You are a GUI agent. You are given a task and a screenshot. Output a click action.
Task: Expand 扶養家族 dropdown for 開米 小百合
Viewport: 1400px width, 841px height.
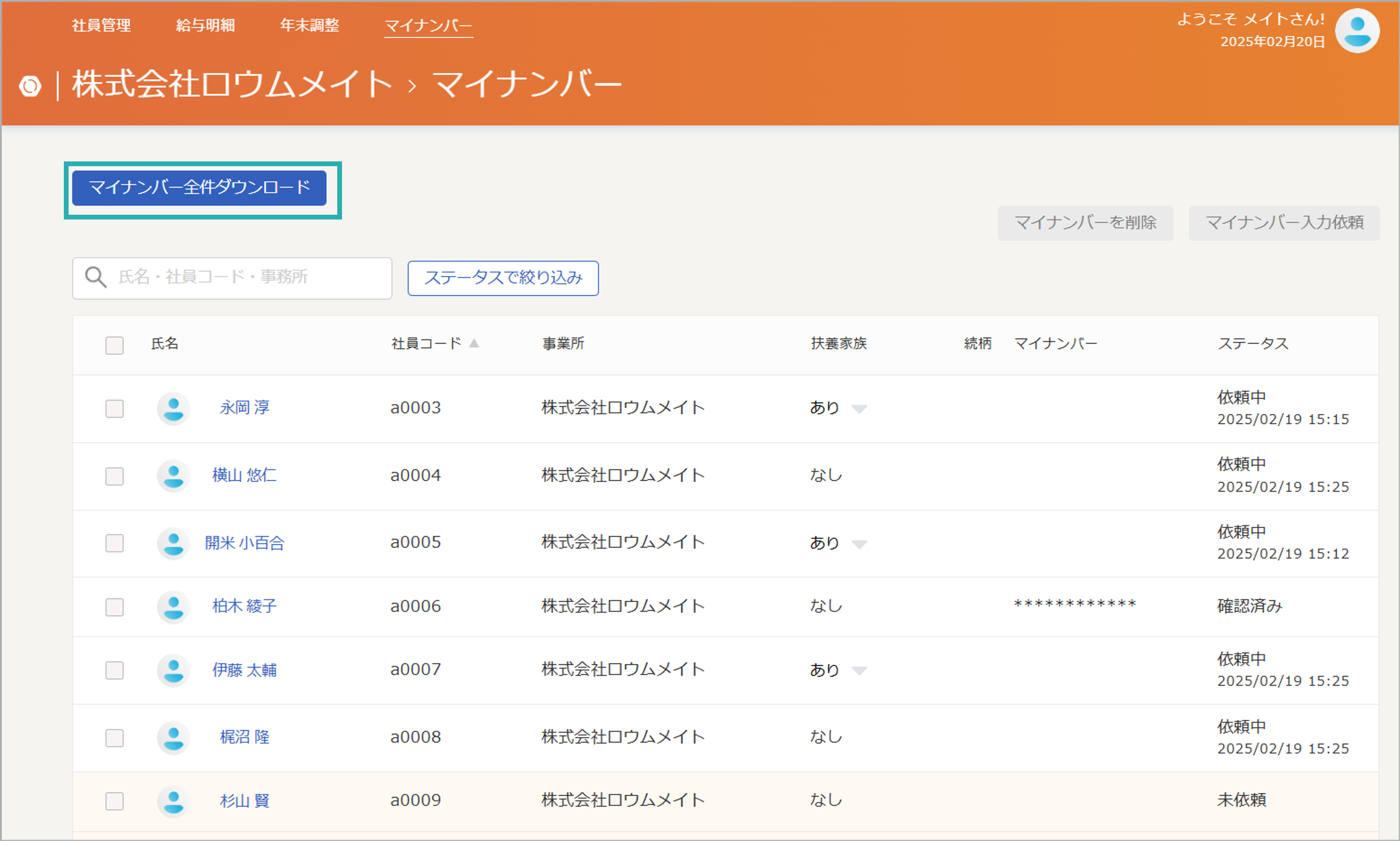click(x=859, y=545)
